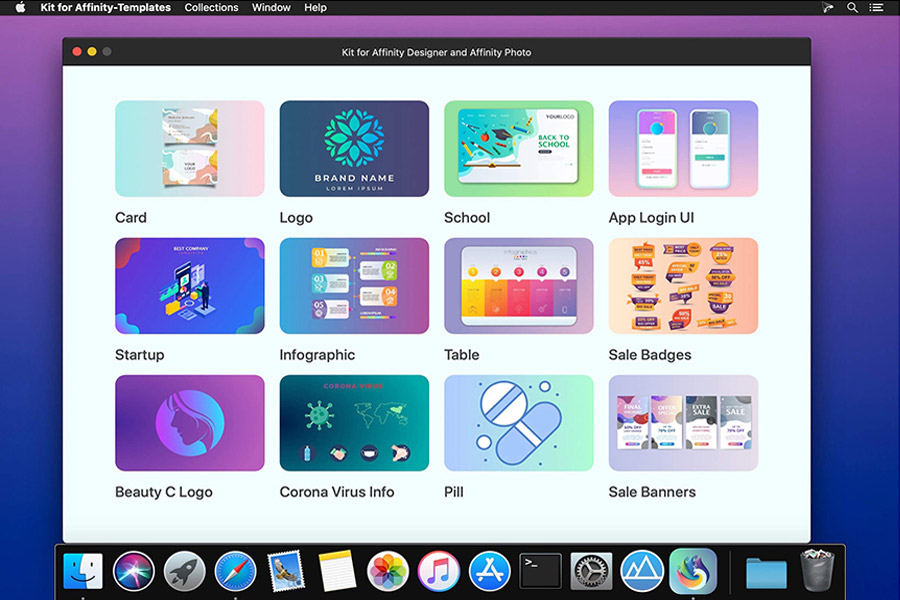Open Mail stamp icon in Dock
Viewport: 900px width, 600px height.
(286, 571)
